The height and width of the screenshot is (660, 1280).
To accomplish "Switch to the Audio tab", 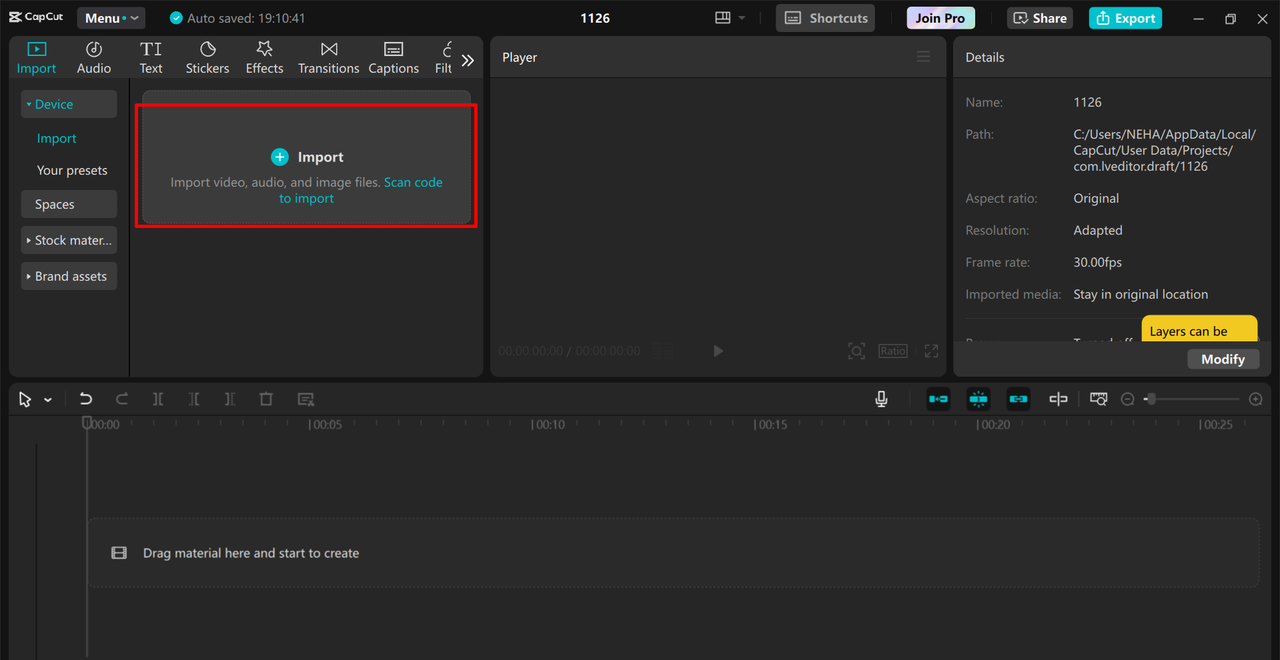I will [x=94, y=58].
